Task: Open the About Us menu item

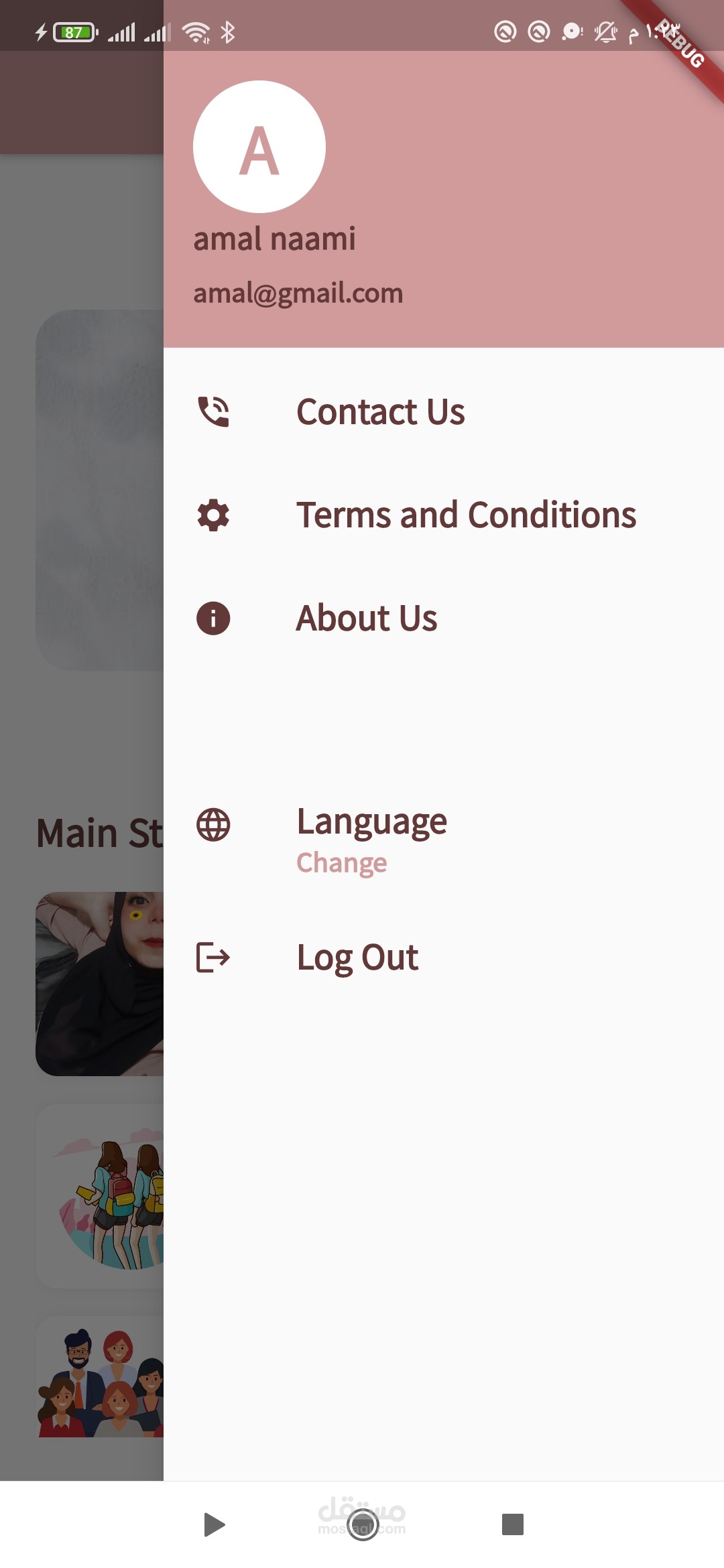Action: tap(367, 618)
